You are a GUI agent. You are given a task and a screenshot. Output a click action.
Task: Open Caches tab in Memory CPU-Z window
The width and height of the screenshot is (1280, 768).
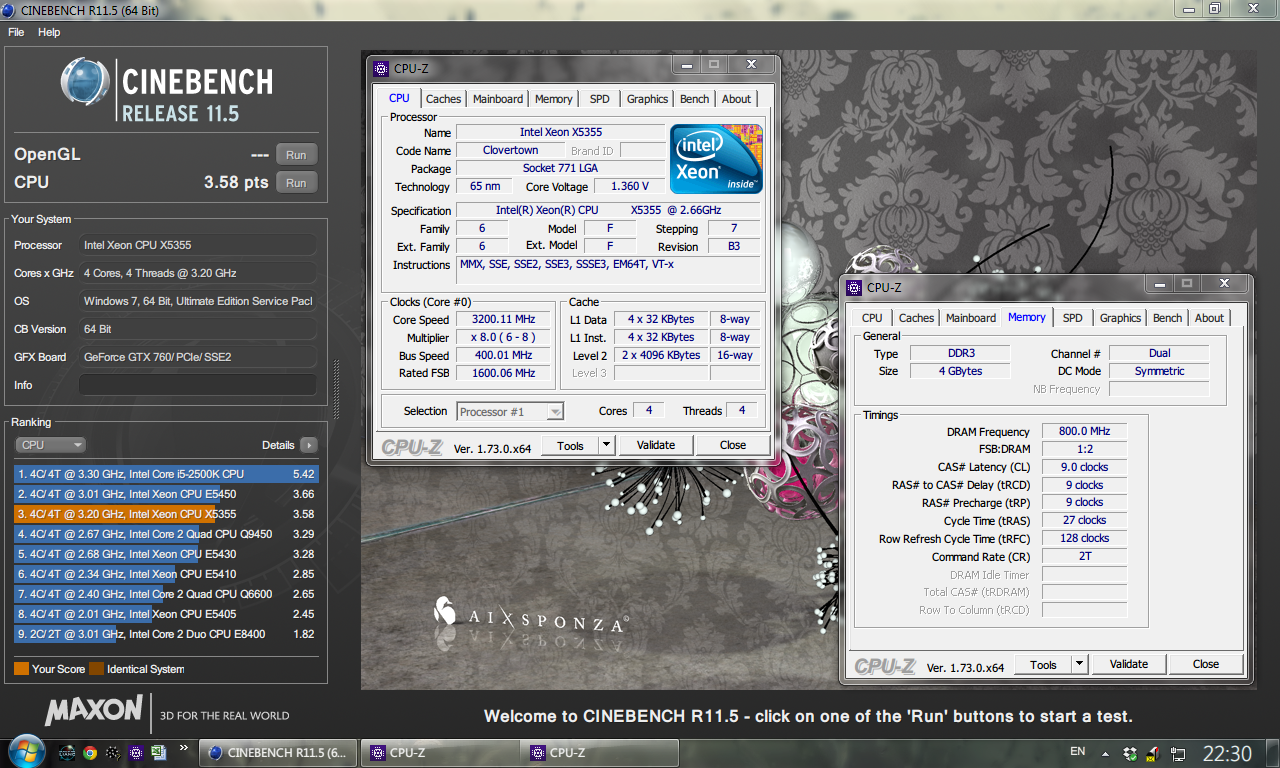click(x=916, y=318)
